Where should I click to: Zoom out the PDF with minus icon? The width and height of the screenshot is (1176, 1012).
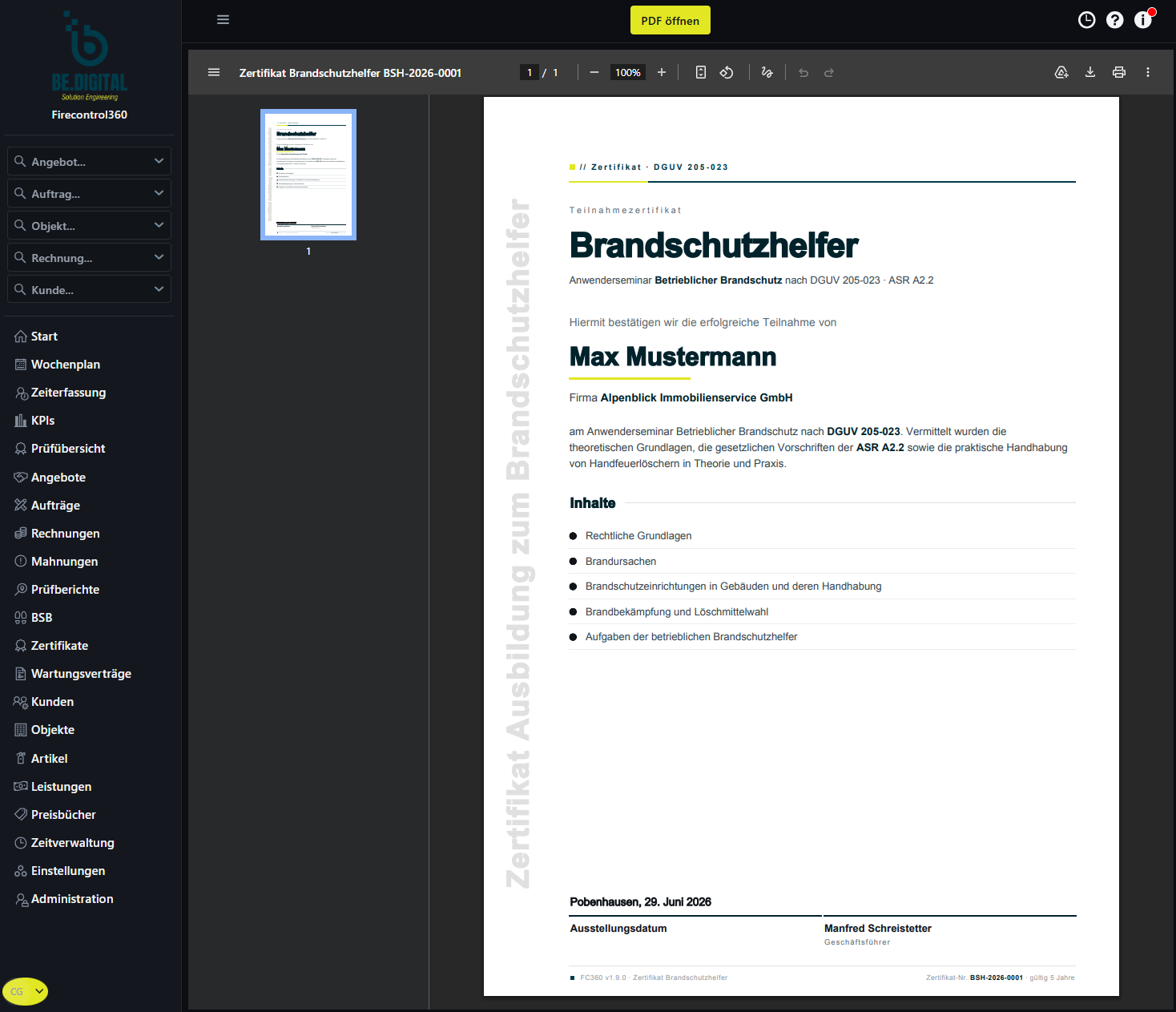(x=594, y=72)
